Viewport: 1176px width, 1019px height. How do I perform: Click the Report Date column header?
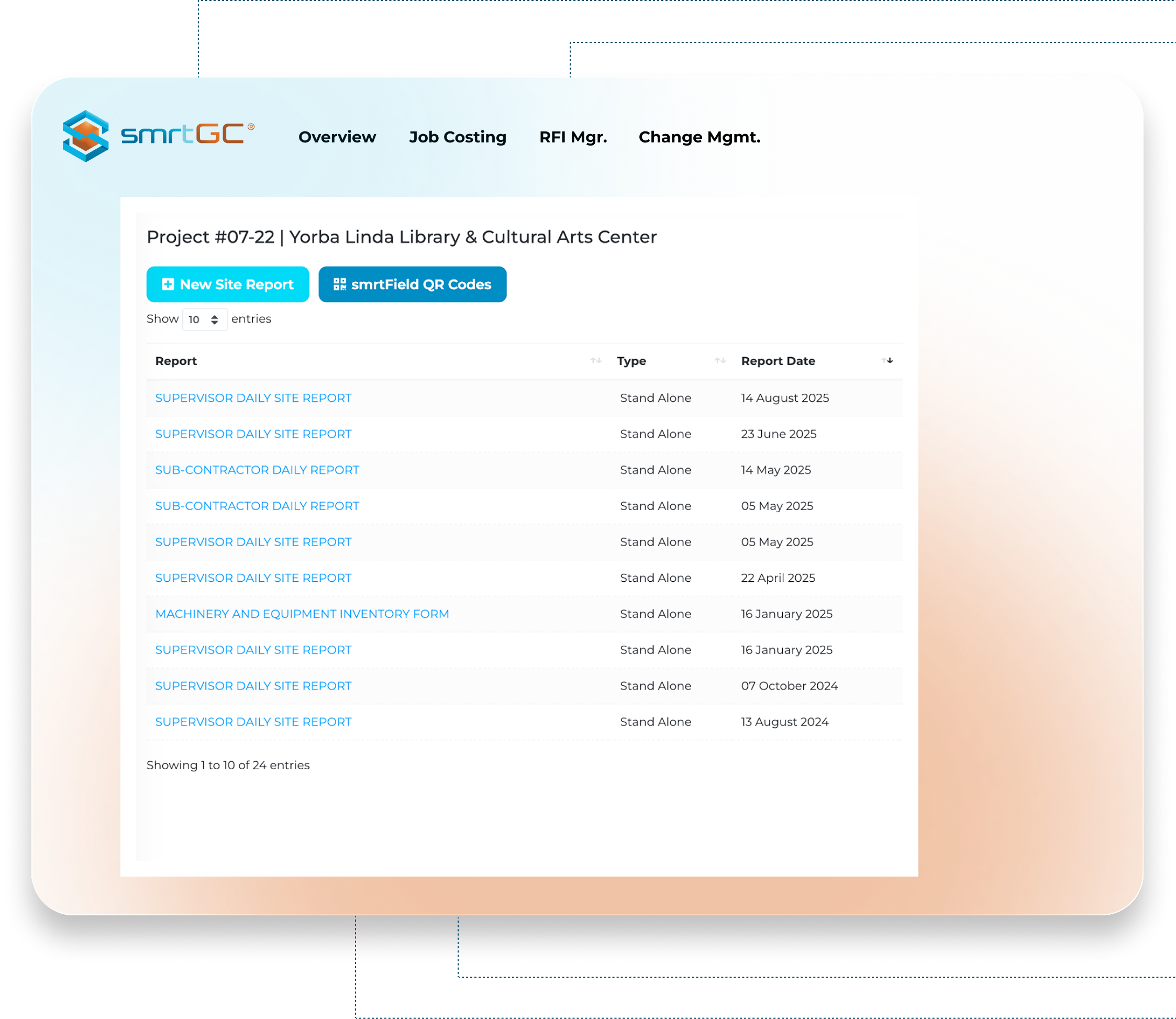pos(778,361)
